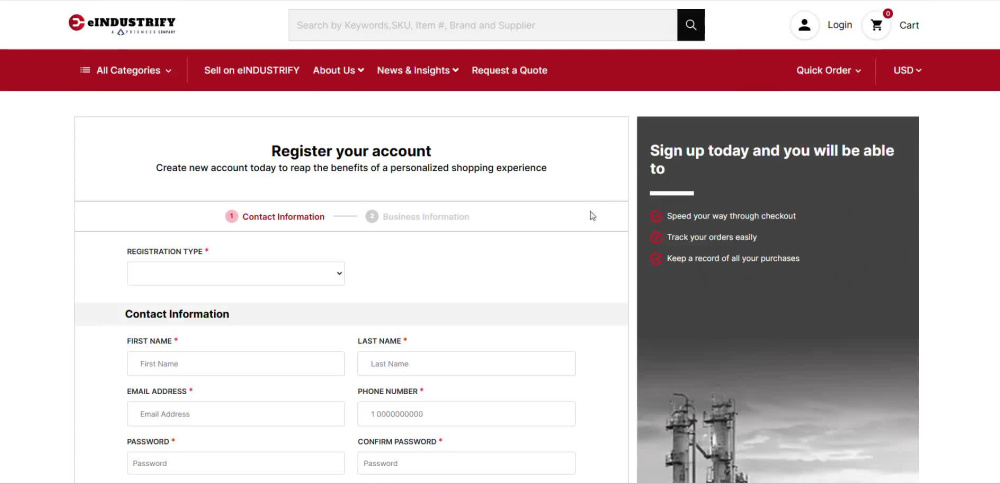Focus the keyword search field
1000x484 pixels.
(483, 25)
